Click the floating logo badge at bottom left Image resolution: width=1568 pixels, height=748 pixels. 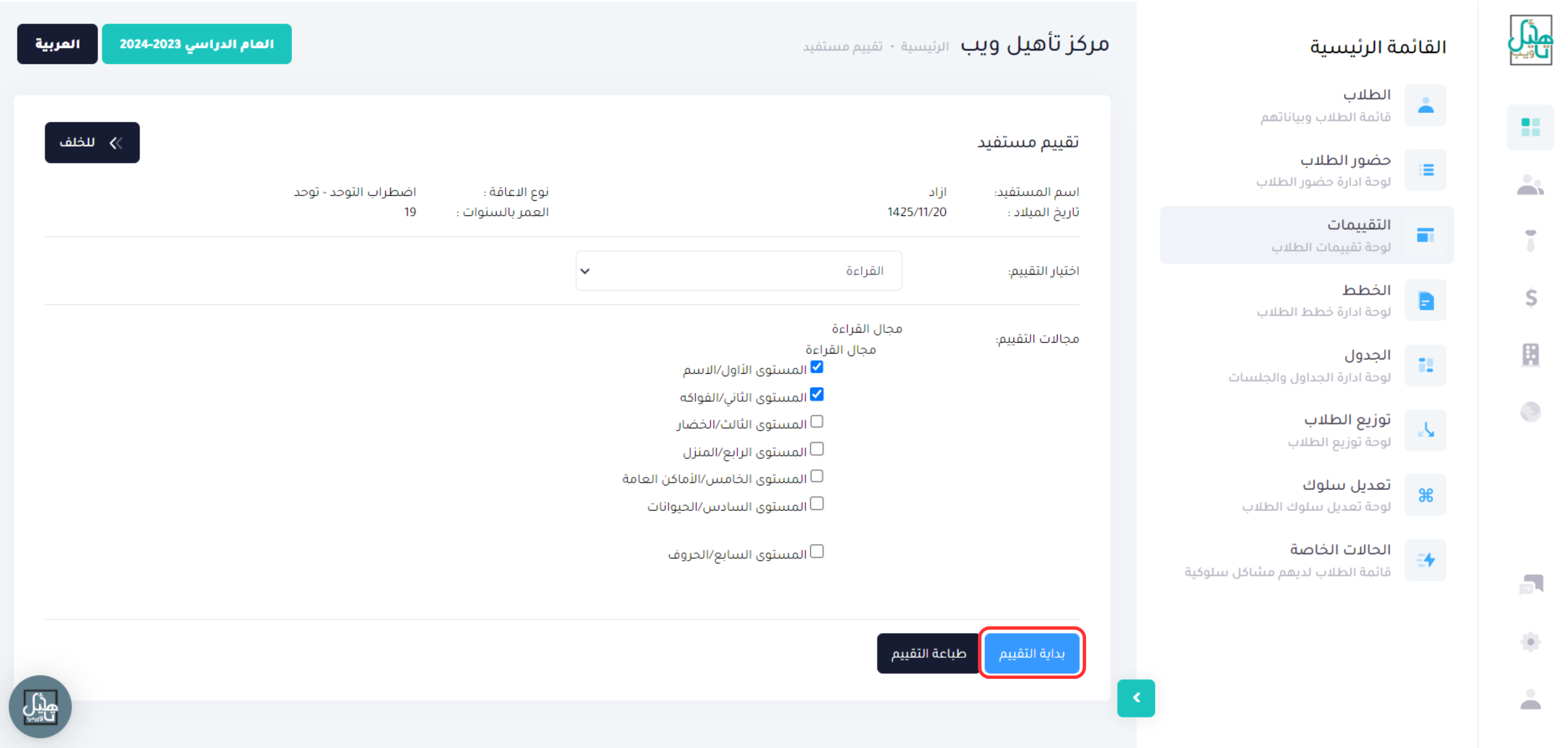coord(40,707)
